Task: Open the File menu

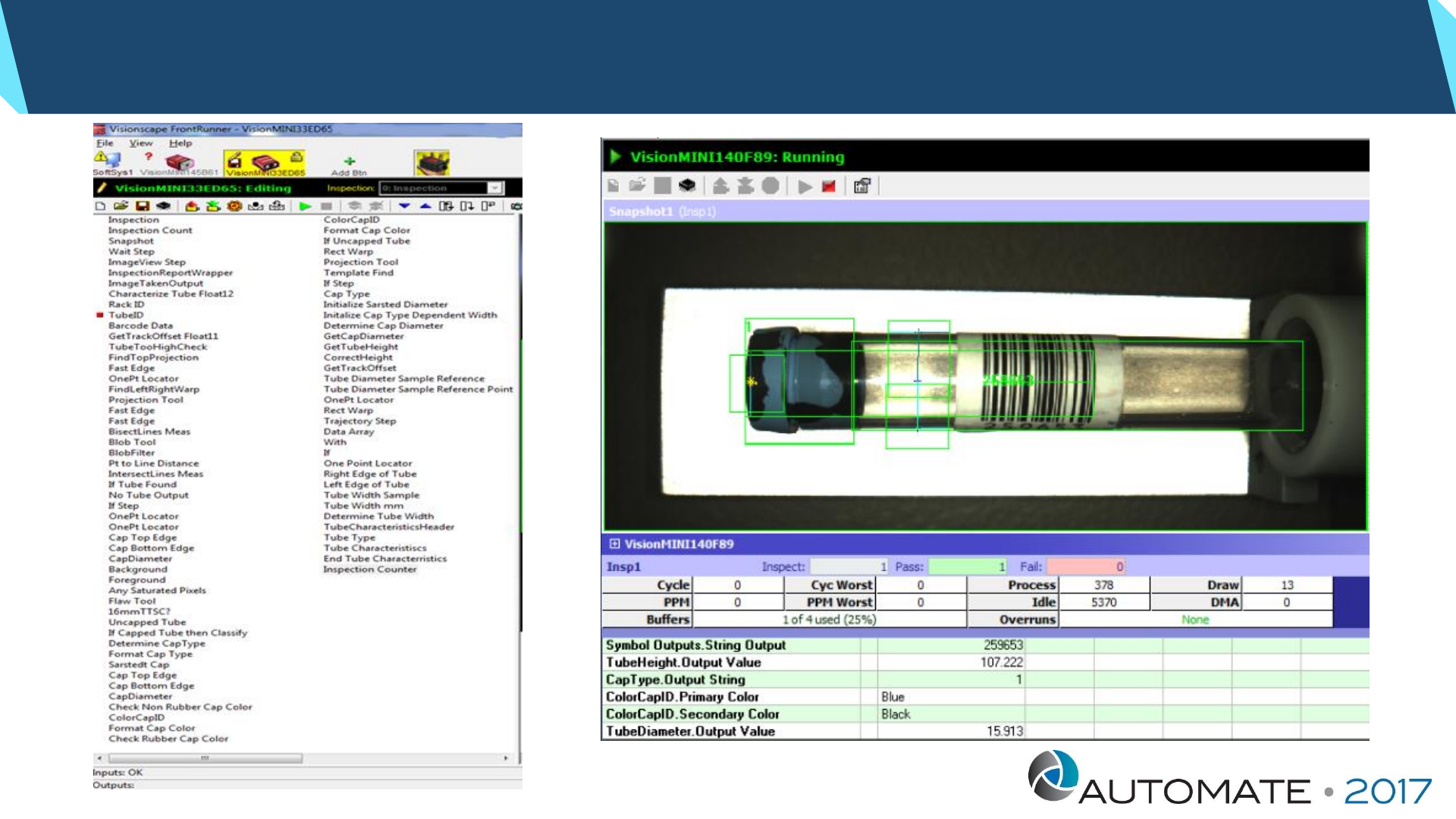Action: pos(104,143)
